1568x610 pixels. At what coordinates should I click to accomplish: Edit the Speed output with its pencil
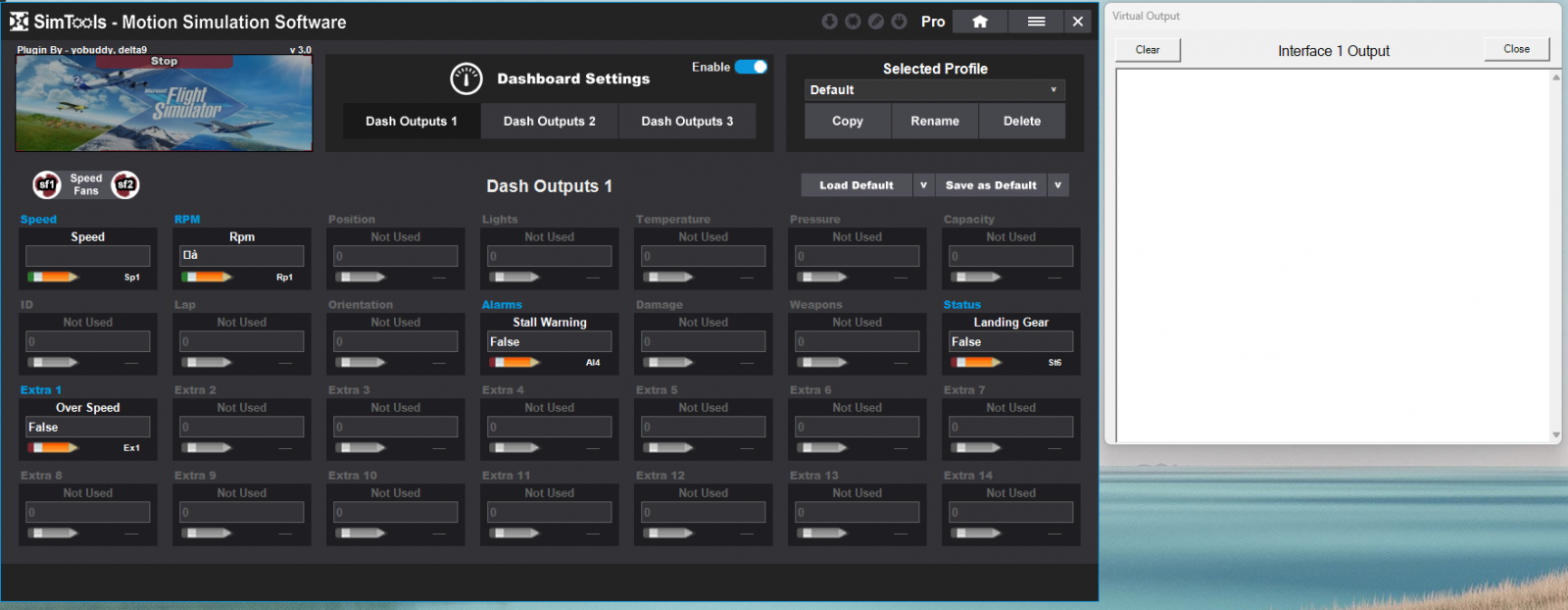53,278
